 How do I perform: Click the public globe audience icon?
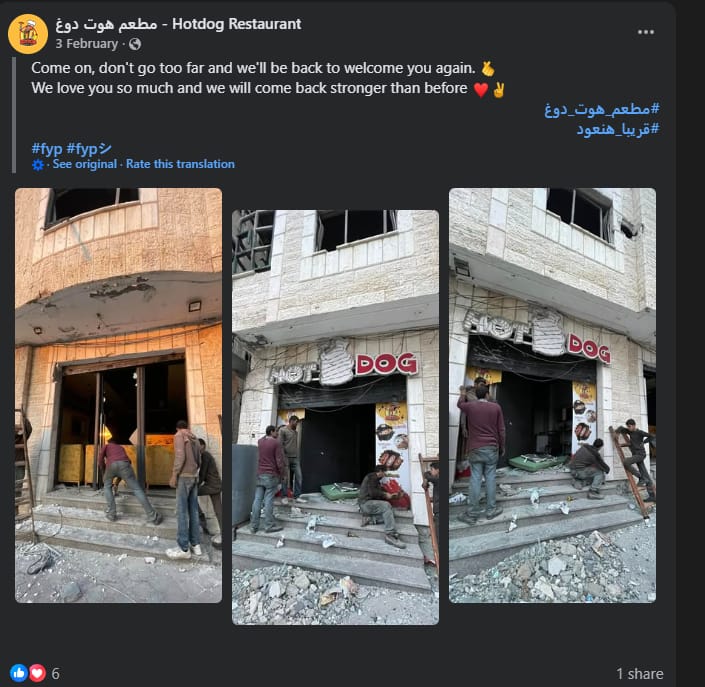click(135, 44)
